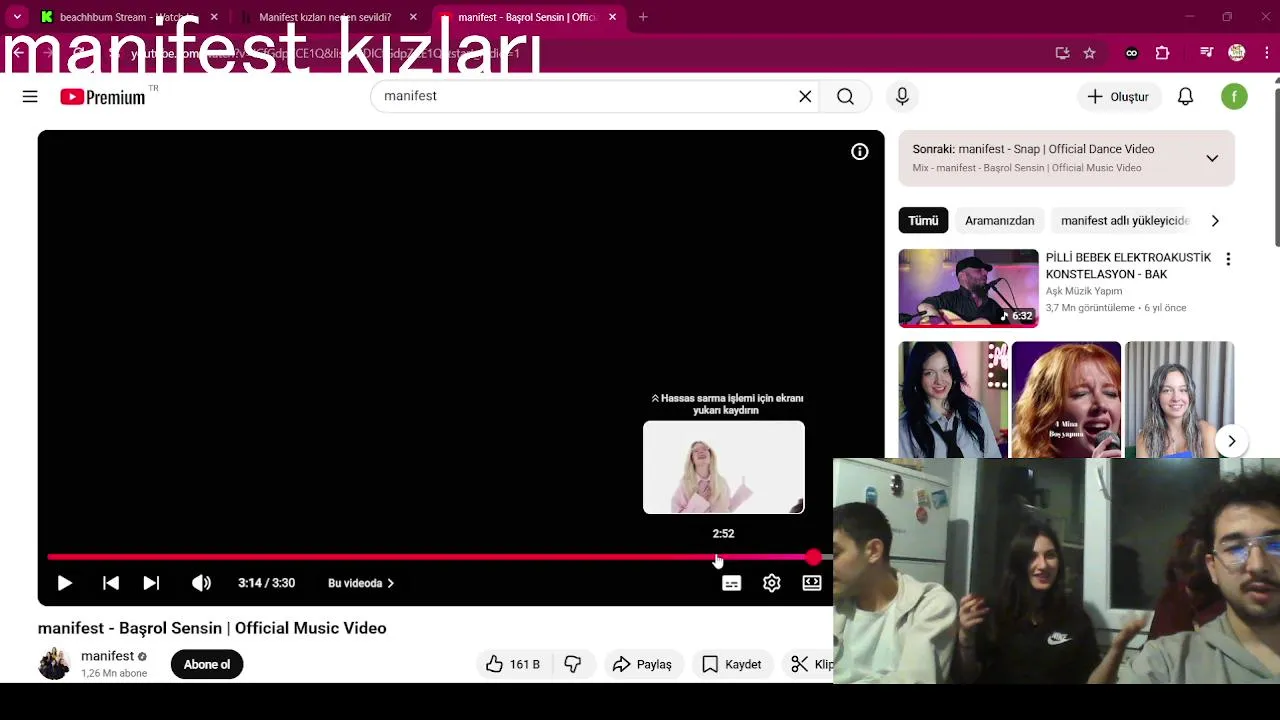Open the YouTube hamburger guide menu
Image resolution: width=1280 pixels, height=720 pixels.
click(x=30, y=96)
